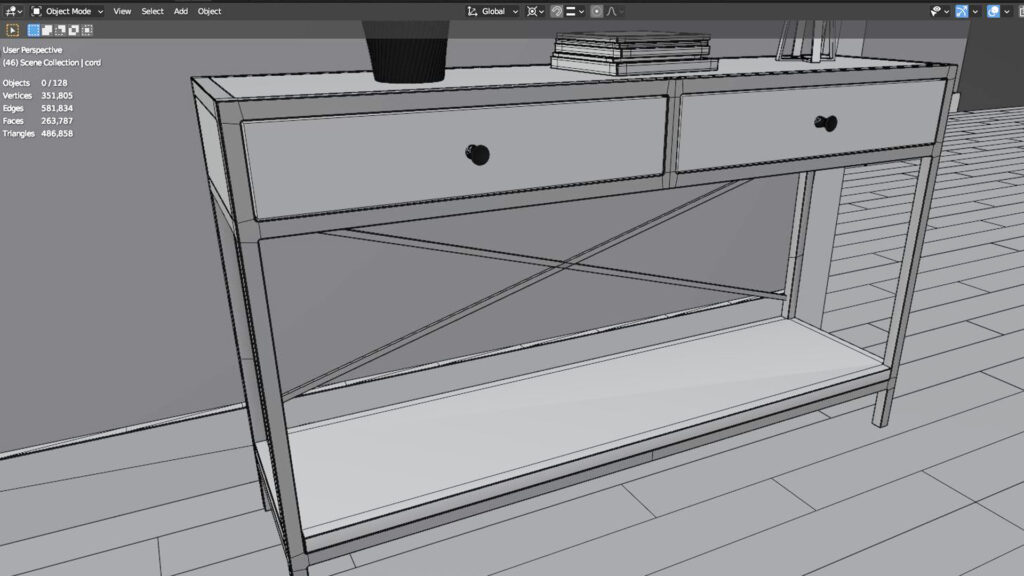Open the View menu
This screenshot has width=1024, height=576.
point(122,11)
